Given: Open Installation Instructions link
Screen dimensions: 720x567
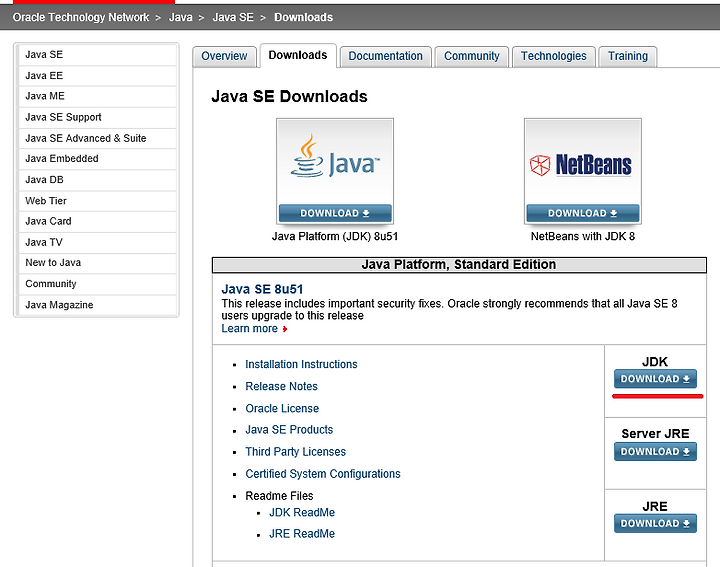Looking at the screenshot, I should tap(301, 365).
